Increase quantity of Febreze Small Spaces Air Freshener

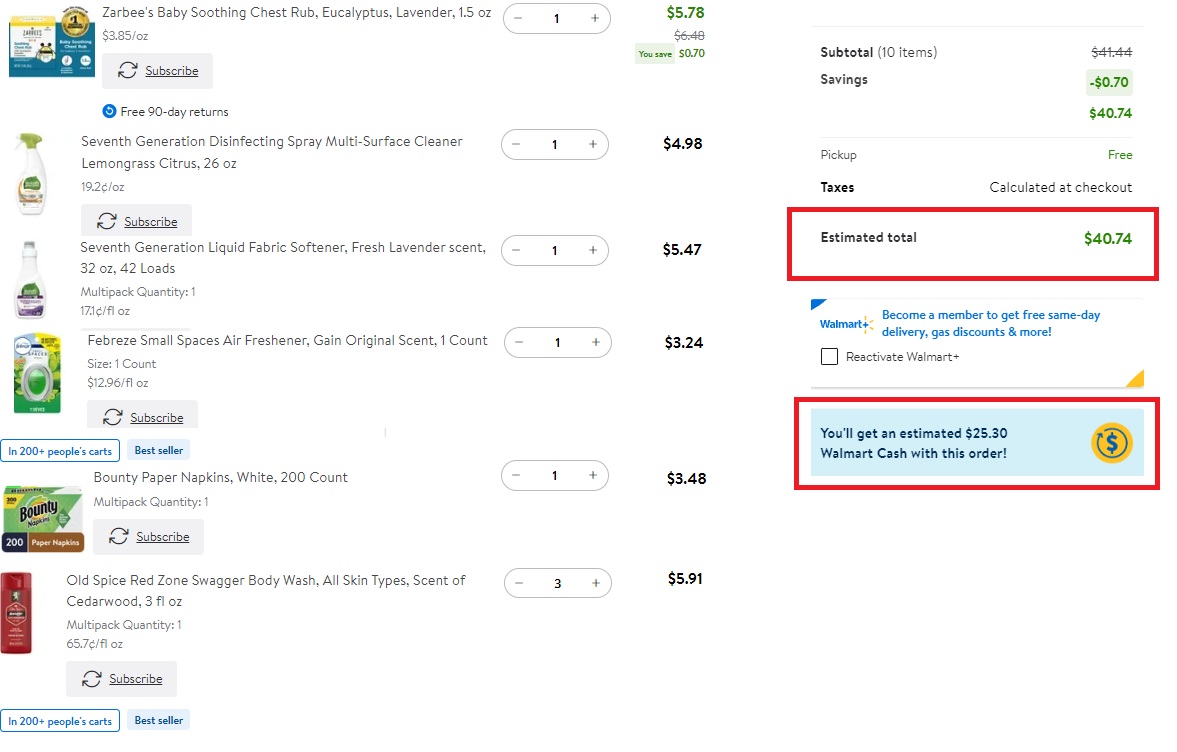tap(595, 342)
